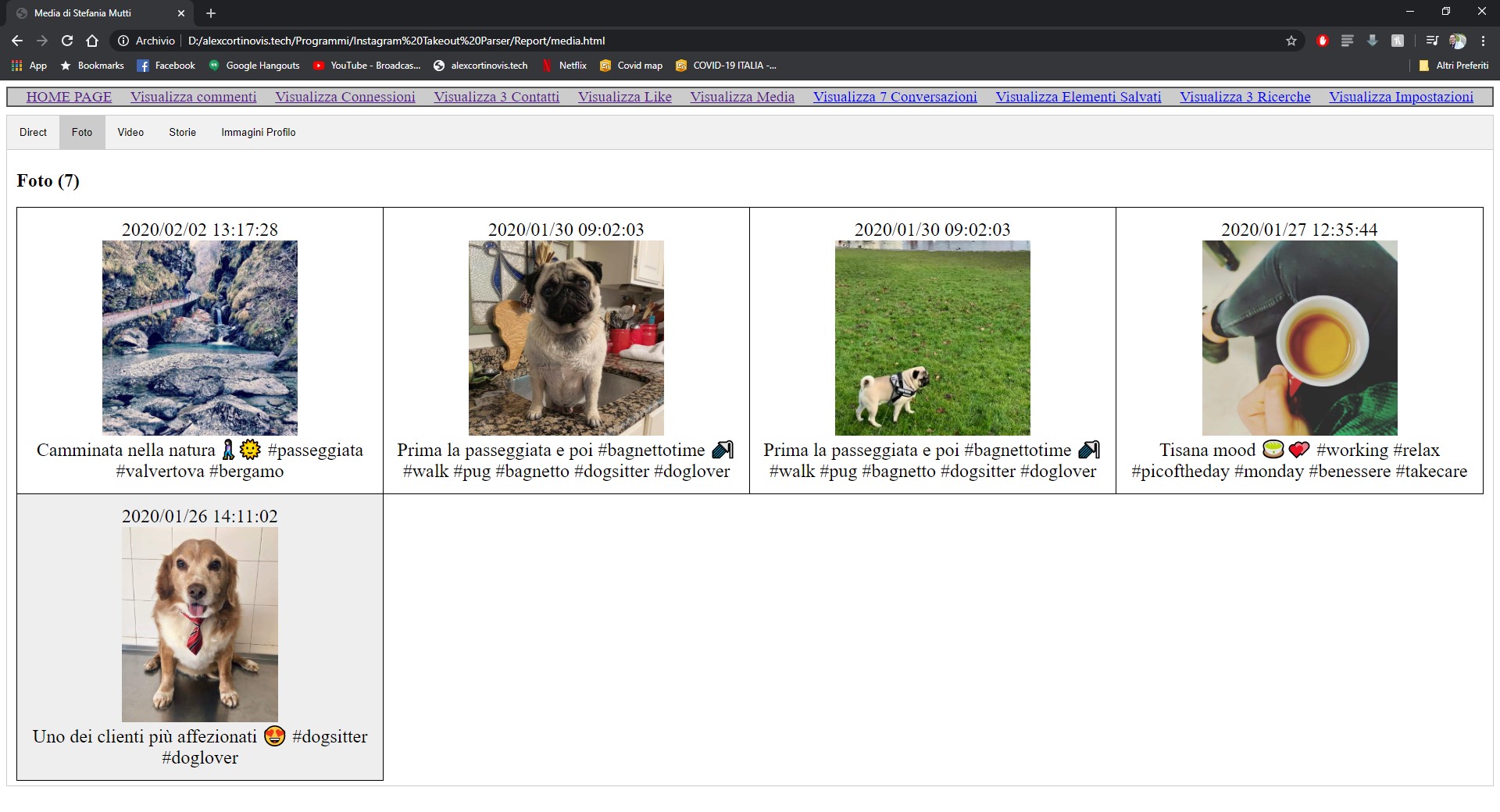Open the Google Hangouts bookmark

(254, 66)
